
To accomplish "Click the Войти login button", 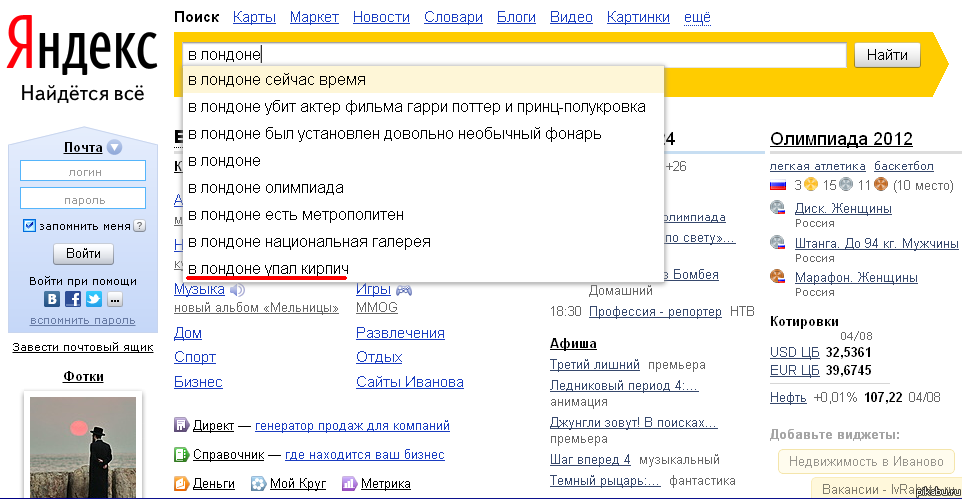I will tap(83, 253).
